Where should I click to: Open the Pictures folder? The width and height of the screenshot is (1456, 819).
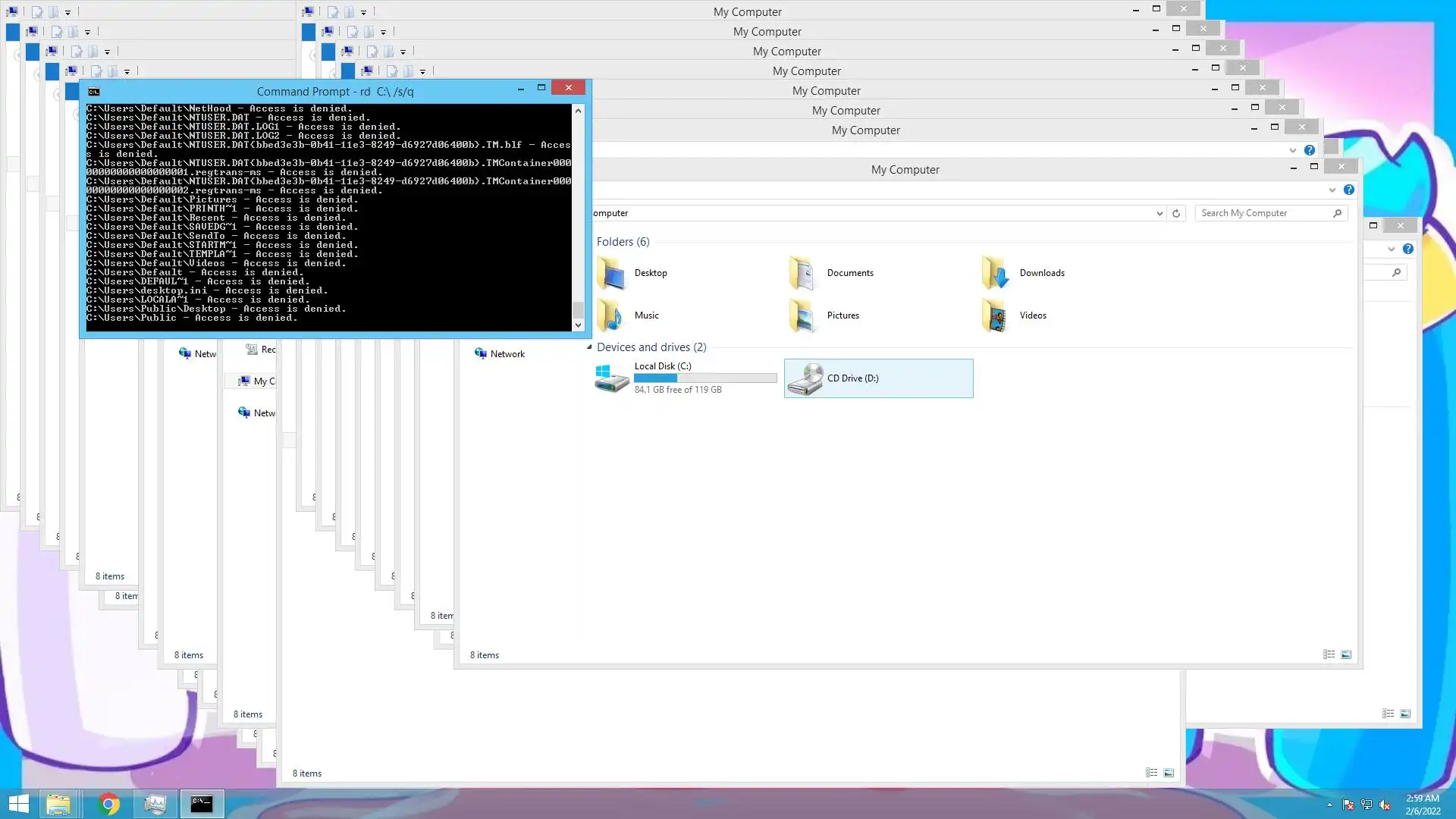(x=802, y=315)
